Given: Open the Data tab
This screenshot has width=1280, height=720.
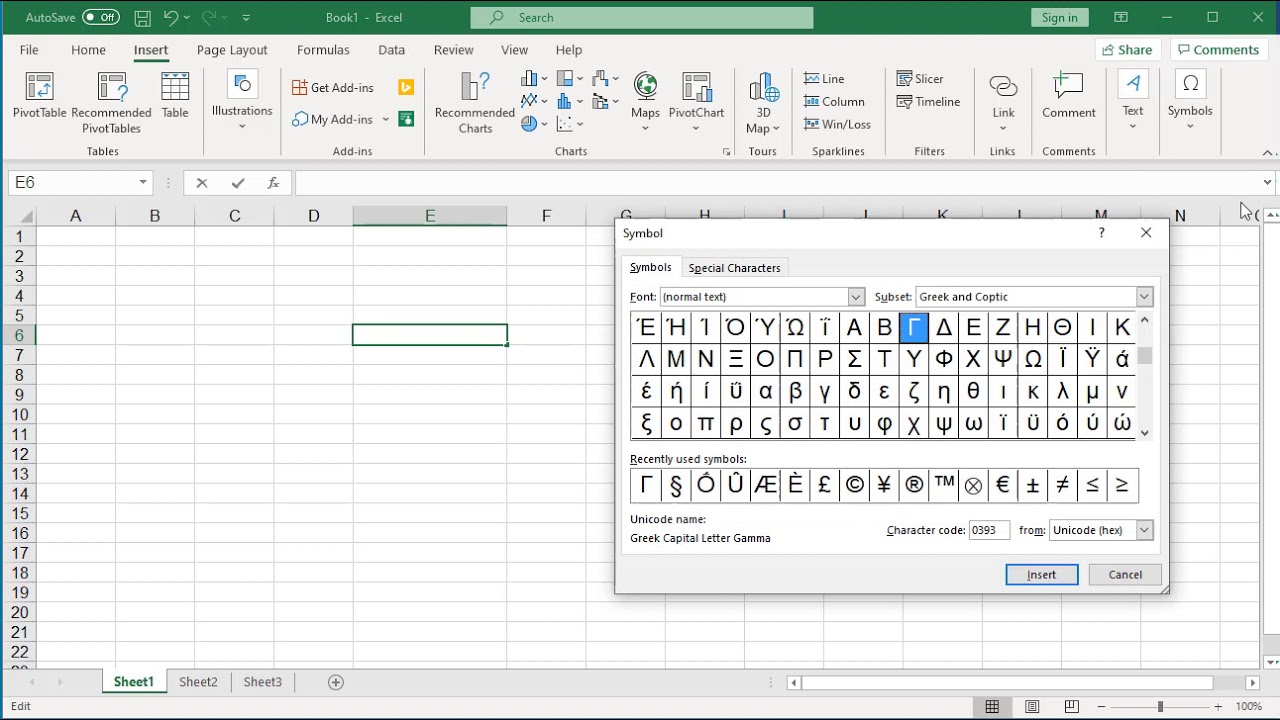Looking at the screenshot, I should (x=391, y=50).
